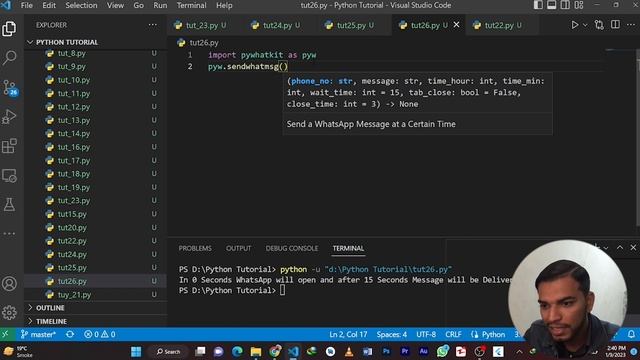Toggle secondary side bar visibility

point(565,5)
